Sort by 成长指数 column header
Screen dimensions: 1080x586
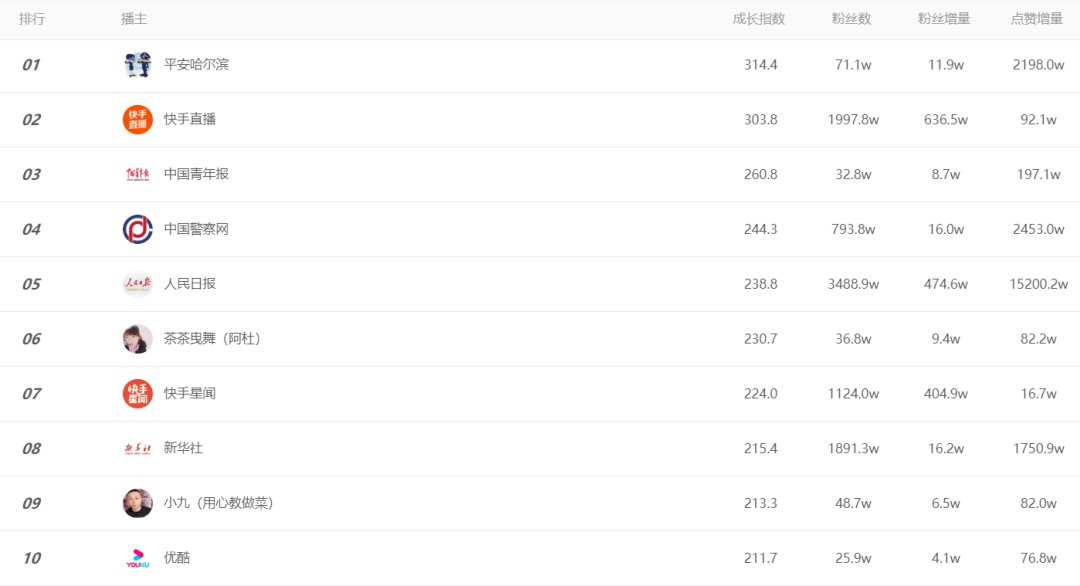759,19
